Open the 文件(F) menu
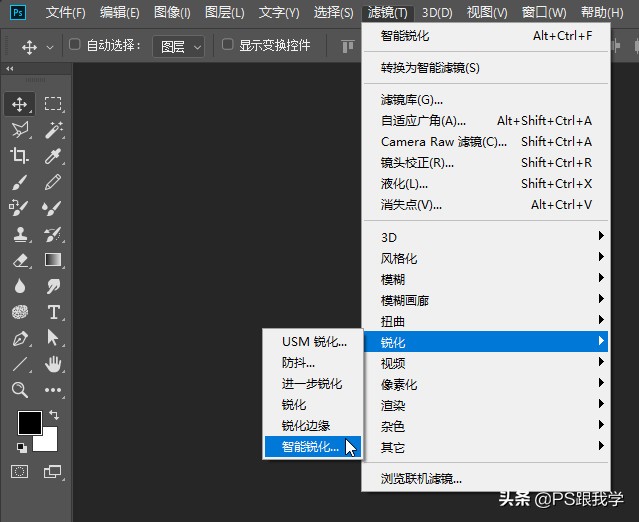Screen dimensions: 639x522 66,13
